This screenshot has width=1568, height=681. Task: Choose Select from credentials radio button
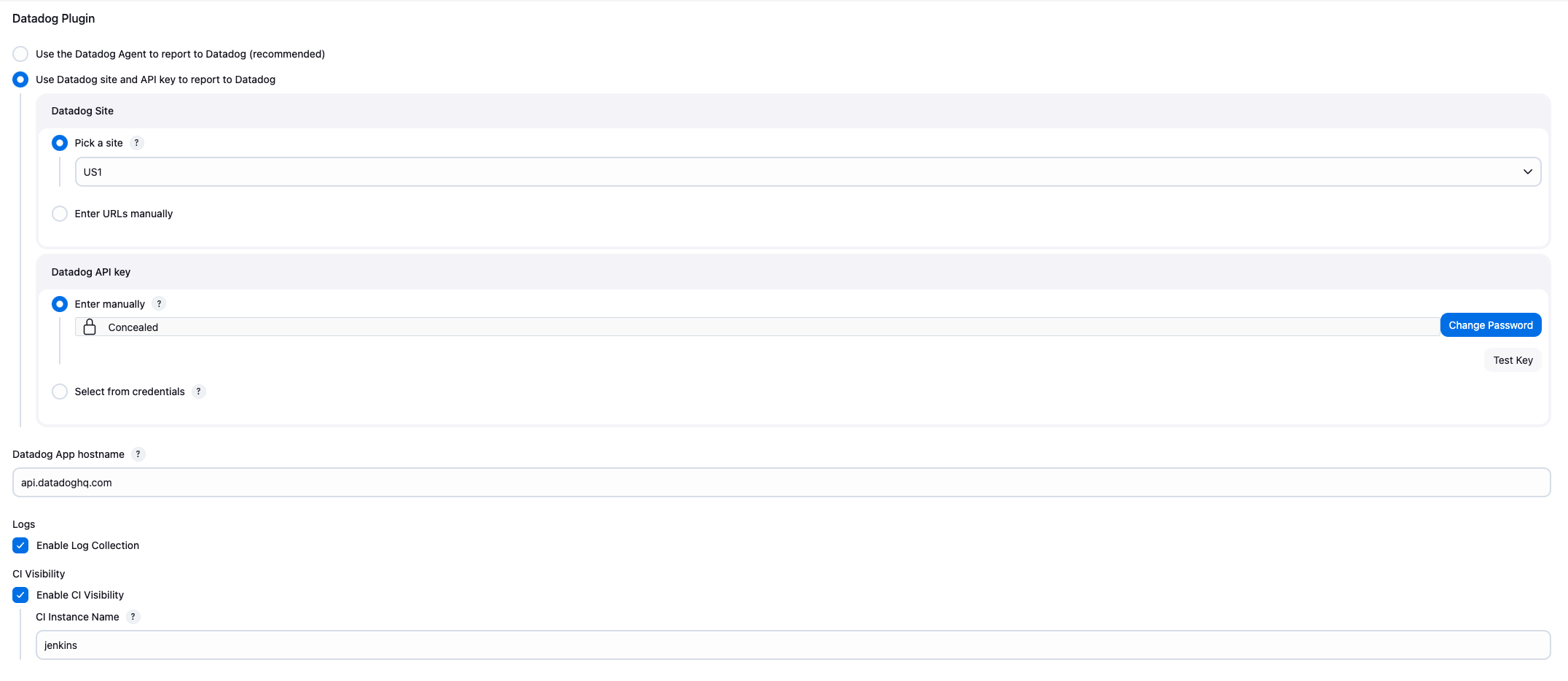click(60, 392)
